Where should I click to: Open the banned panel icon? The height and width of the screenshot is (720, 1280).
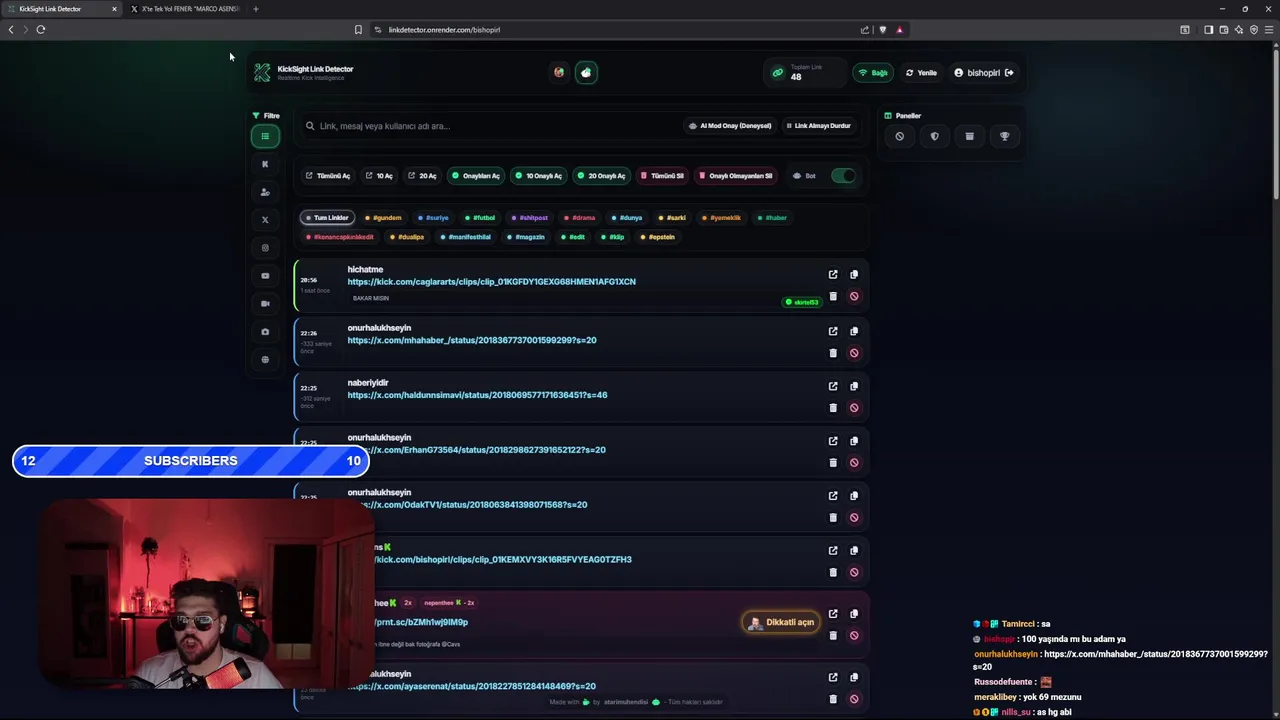click(x=899, y=136)
